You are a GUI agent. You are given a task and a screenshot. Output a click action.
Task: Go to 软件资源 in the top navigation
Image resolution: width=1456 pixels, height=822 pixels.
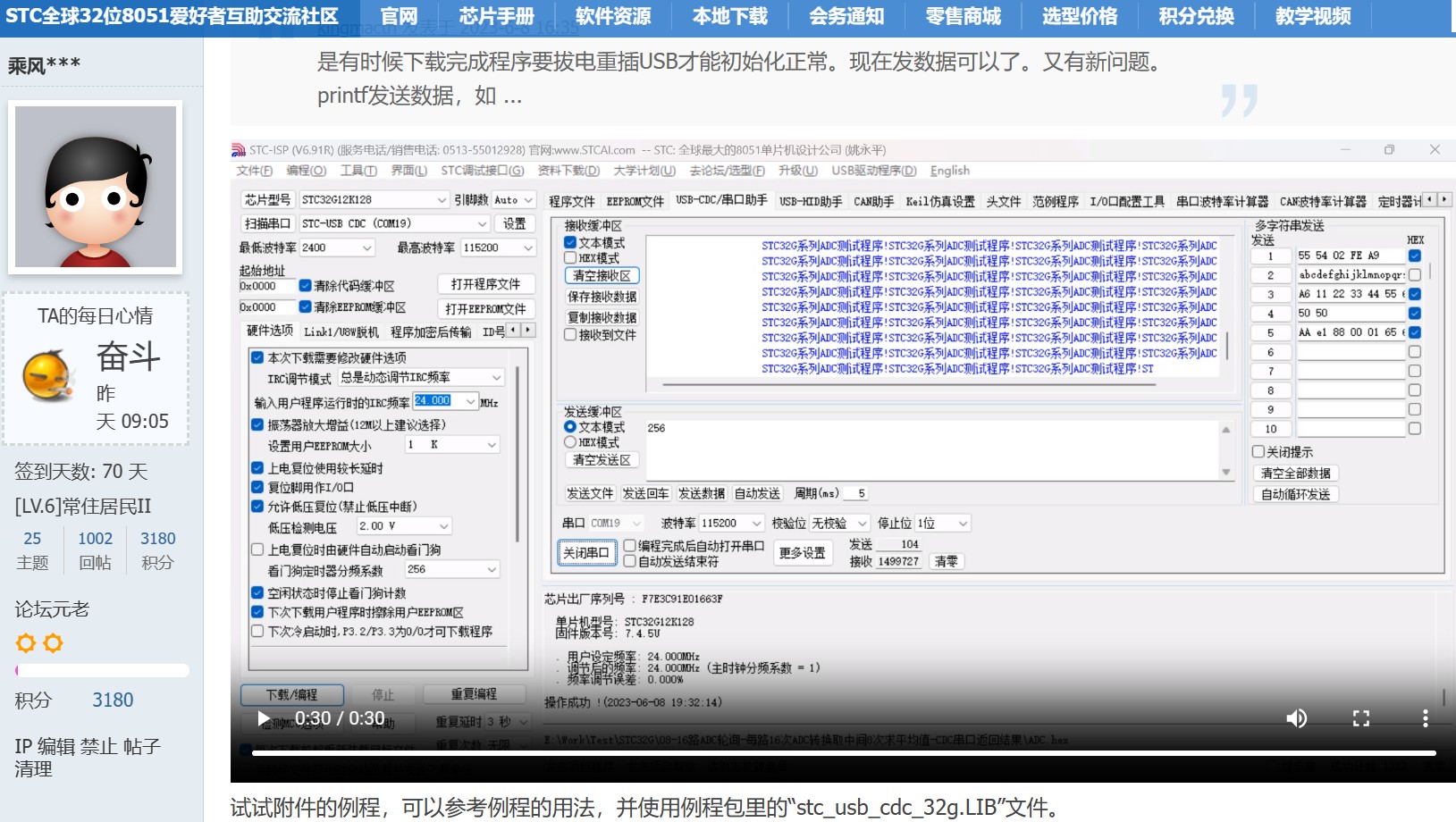(x=613, y=16)
